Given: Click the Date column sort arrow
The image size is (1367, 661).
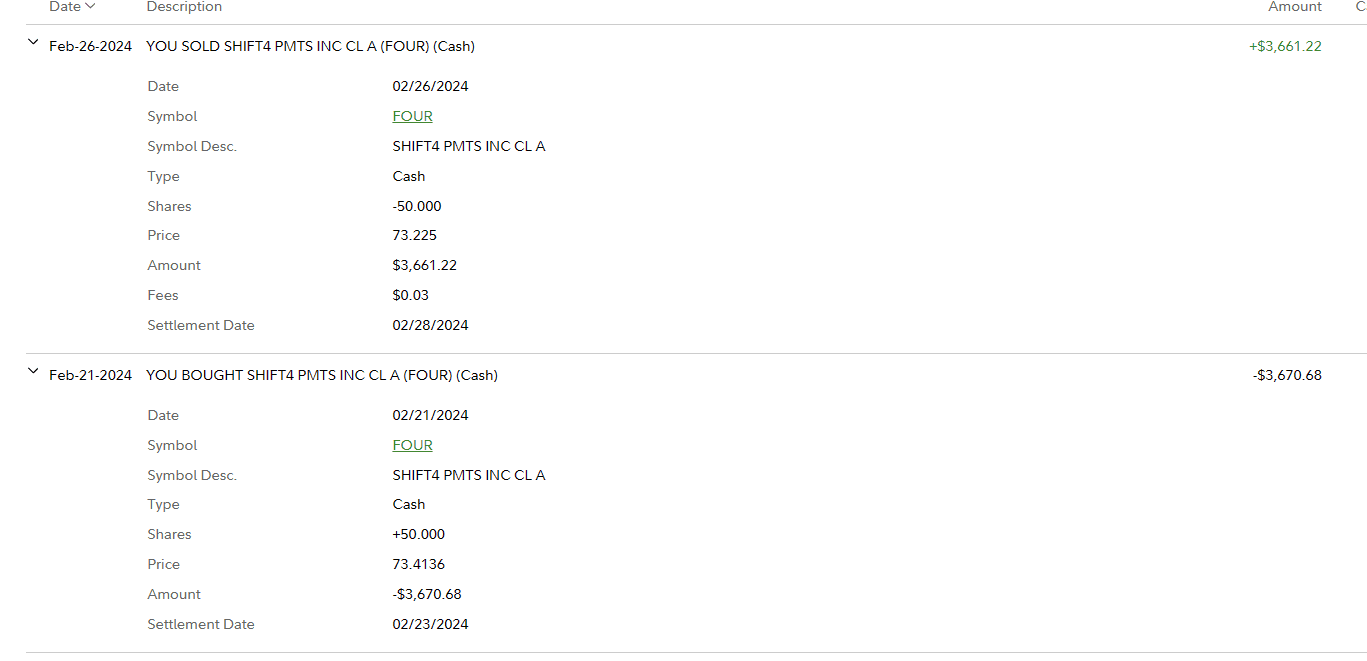Looking at the screenshot, I should point(91,7).
